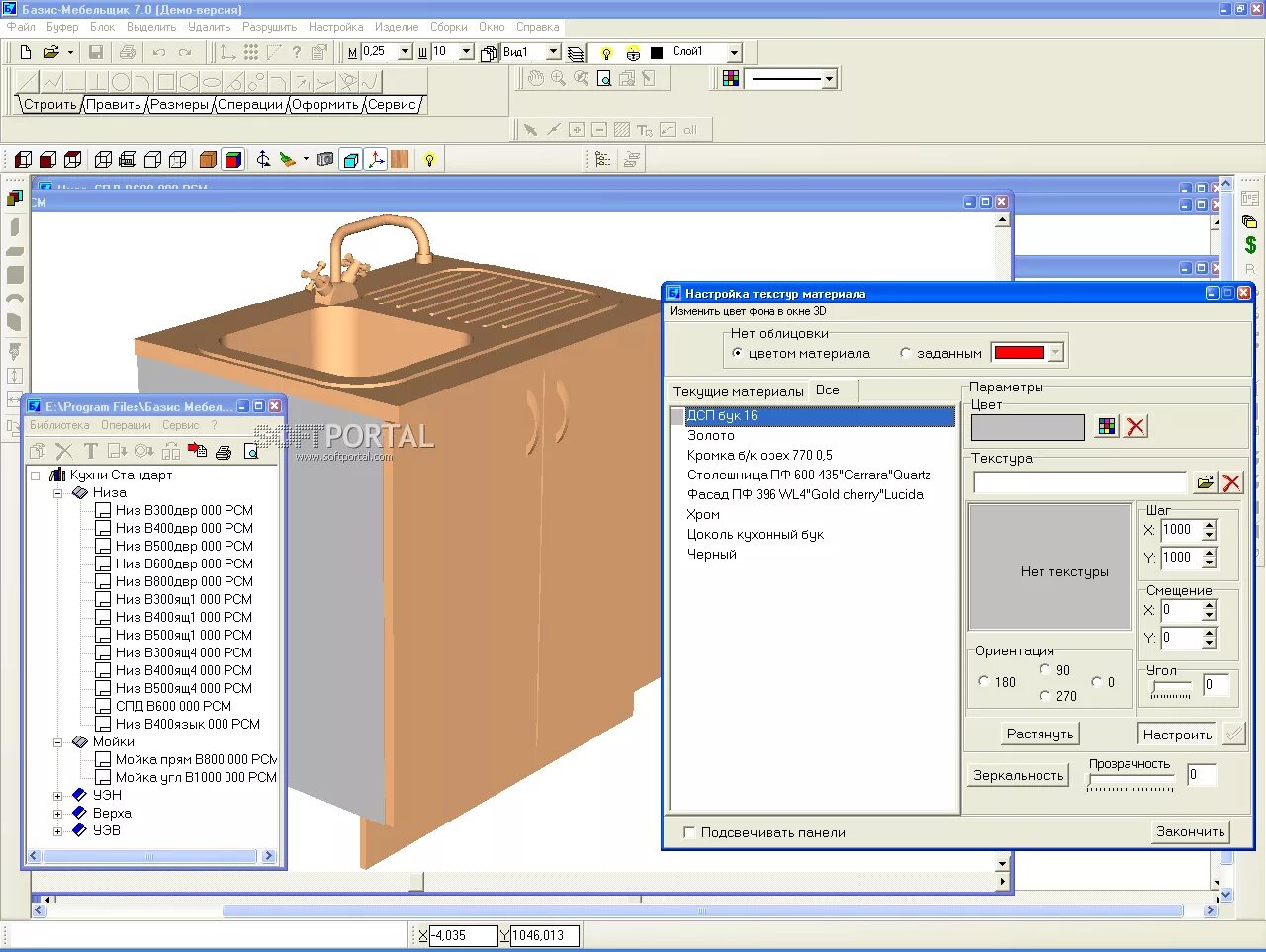Open the grid step Ш 10 dropdown
This screenshot has width=1266, height=952.
click(x=467, y=52)
